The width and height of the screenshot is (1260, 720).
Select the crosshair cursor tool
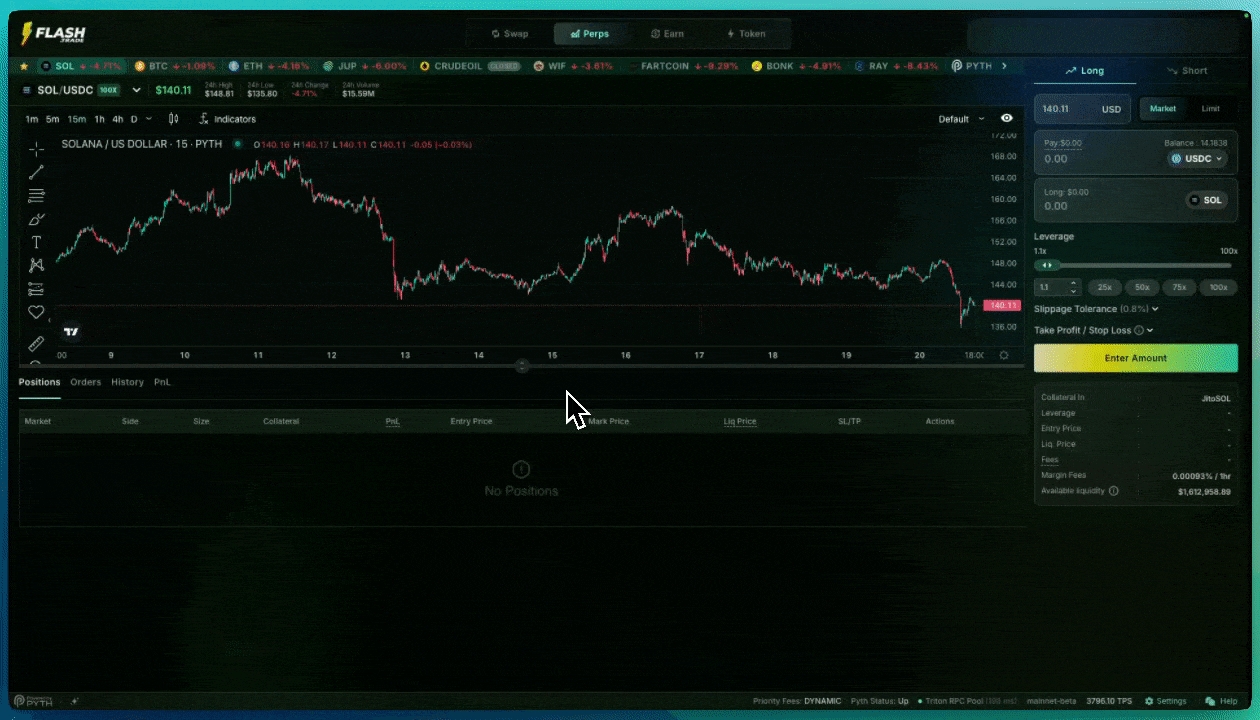click(36, 149)
